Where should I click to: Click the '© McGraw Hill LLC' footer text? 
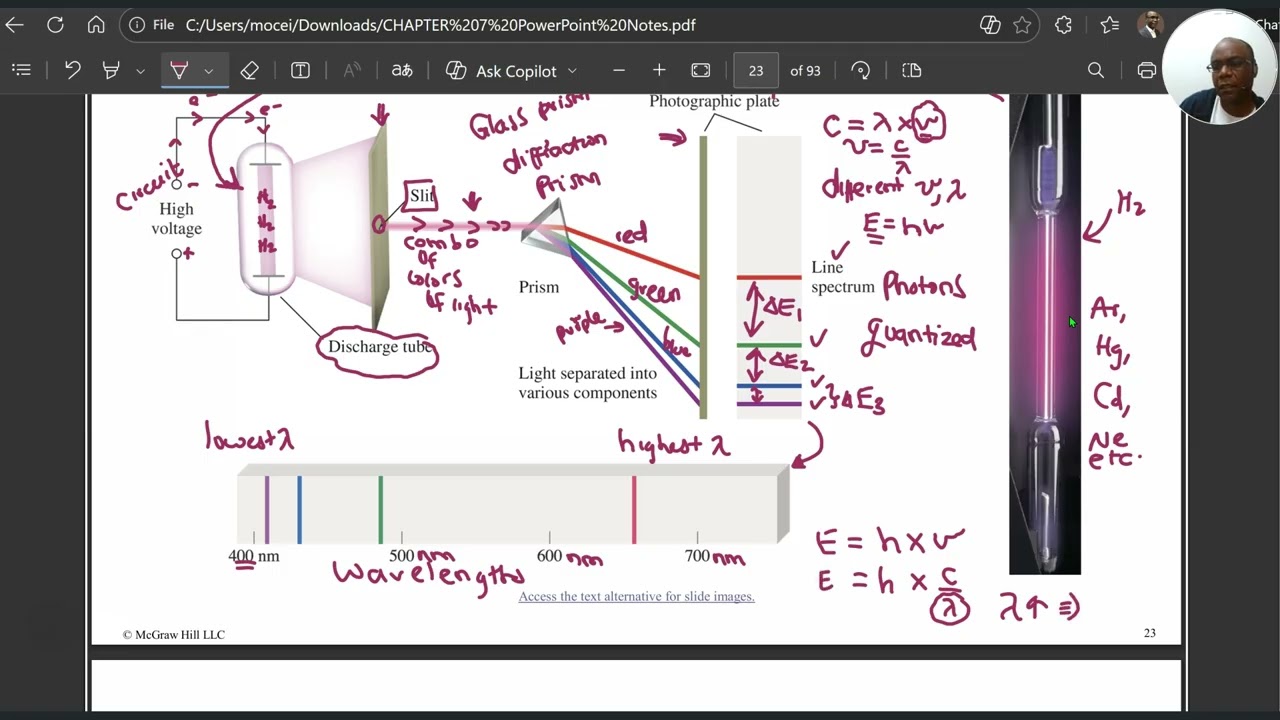click(174, 634)
